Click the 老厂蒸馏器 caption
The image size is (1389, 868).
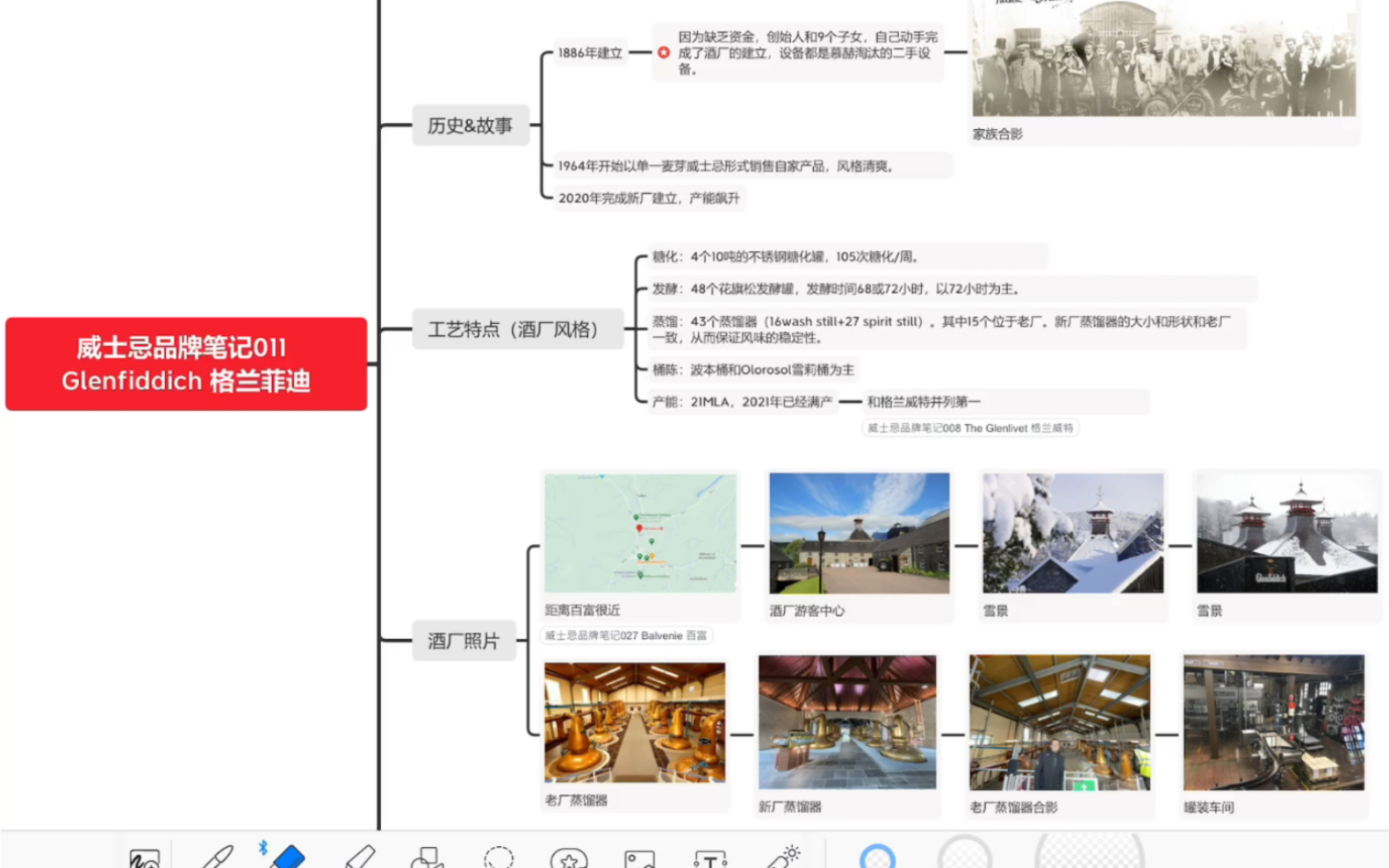point(576,800)
